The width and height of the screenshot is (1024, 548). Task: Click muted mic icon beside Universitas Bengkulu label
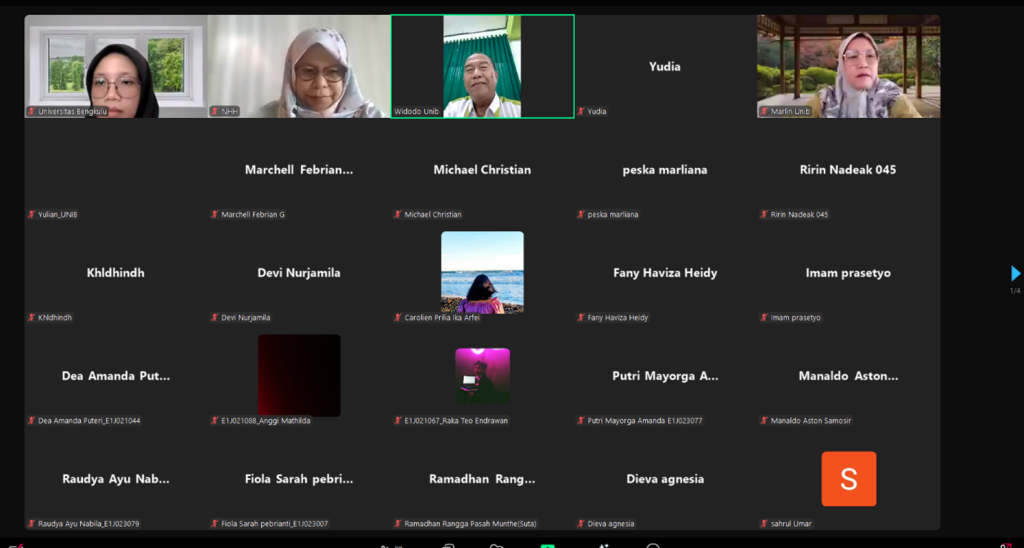click(31, 112)
